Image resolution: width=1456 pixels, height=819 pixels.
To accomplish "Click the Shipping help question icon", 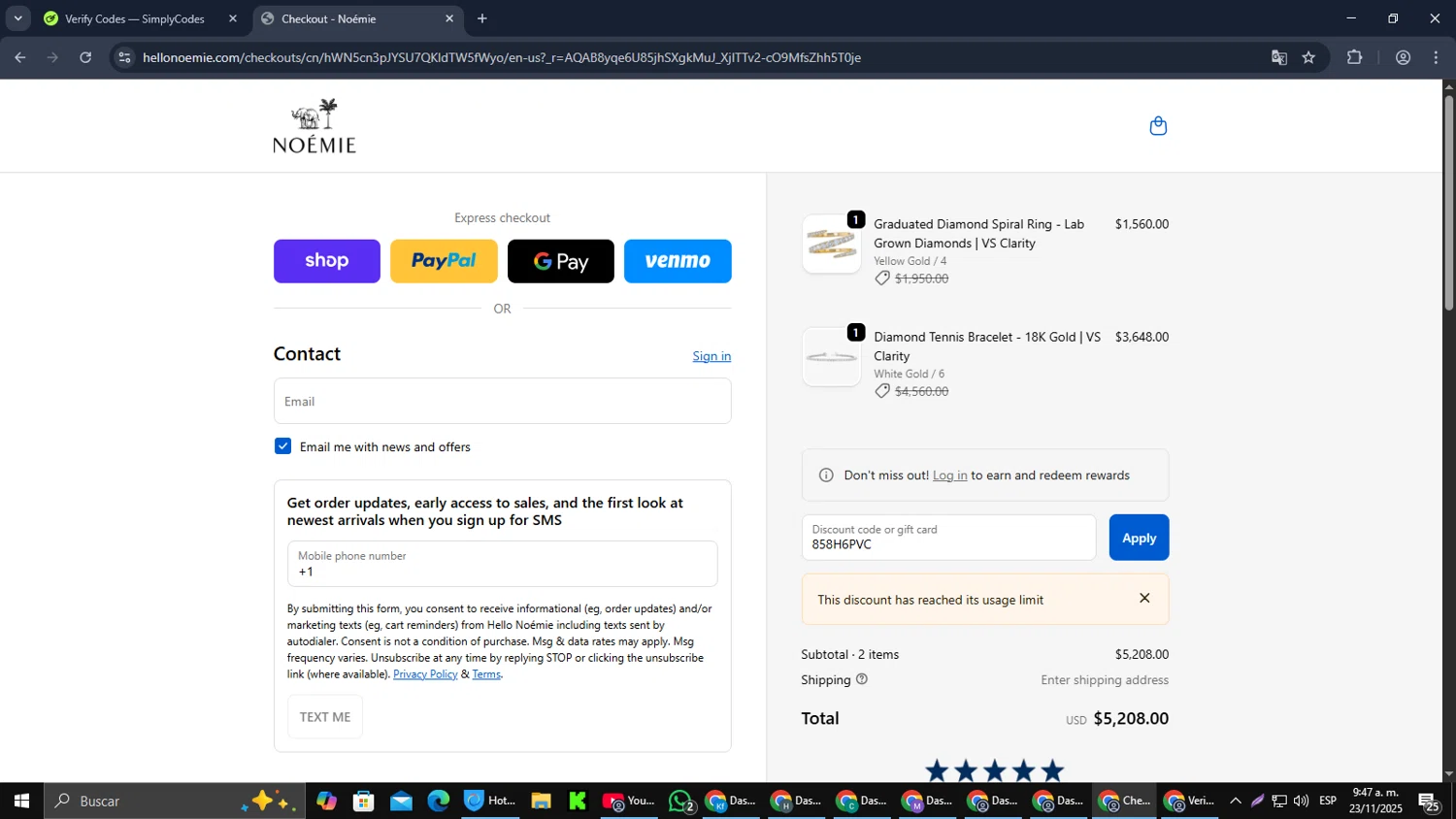I will coord(862,679).
